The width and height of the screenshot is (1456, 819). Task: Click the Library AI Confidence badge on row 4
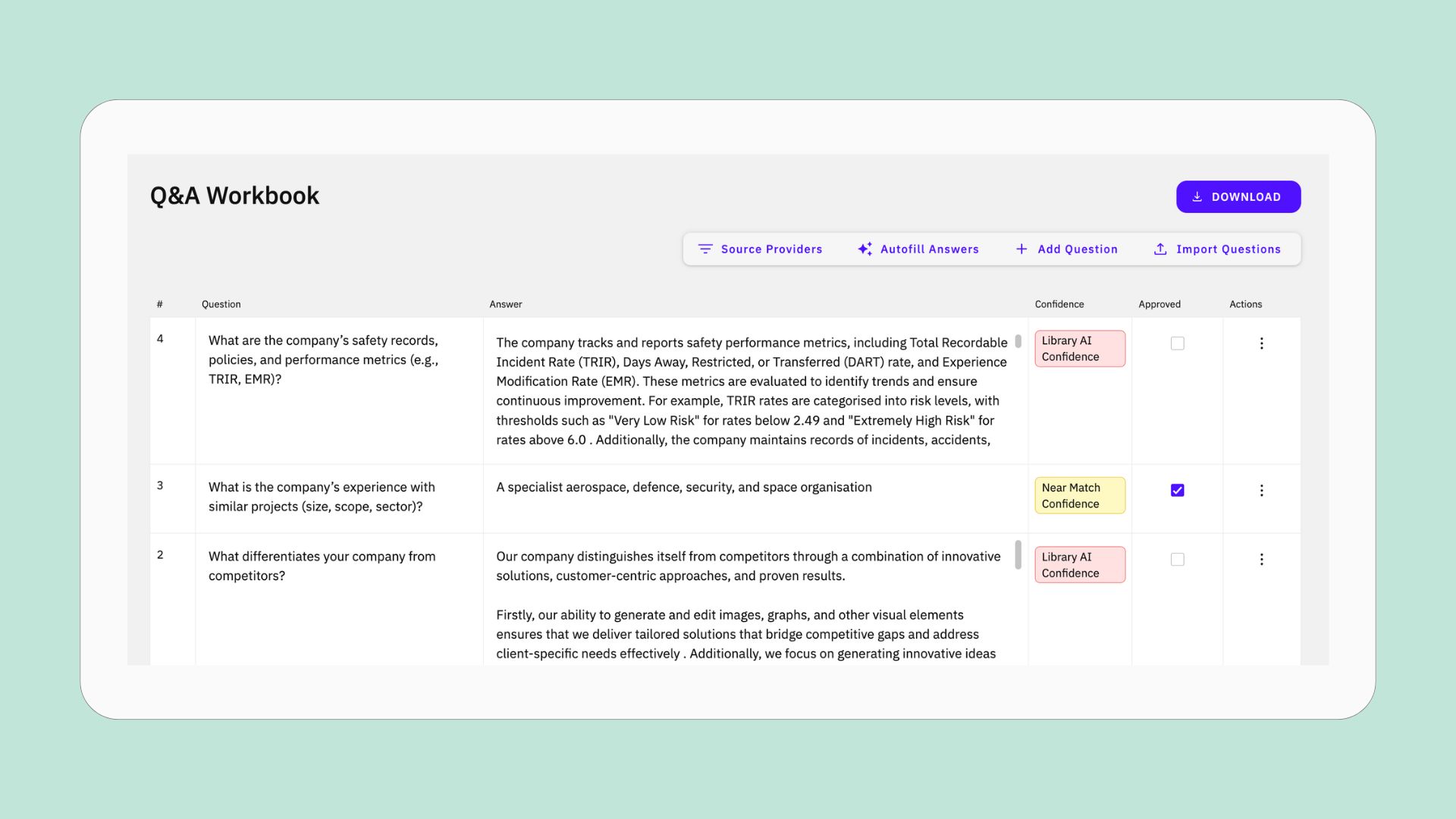(1080, 349)
